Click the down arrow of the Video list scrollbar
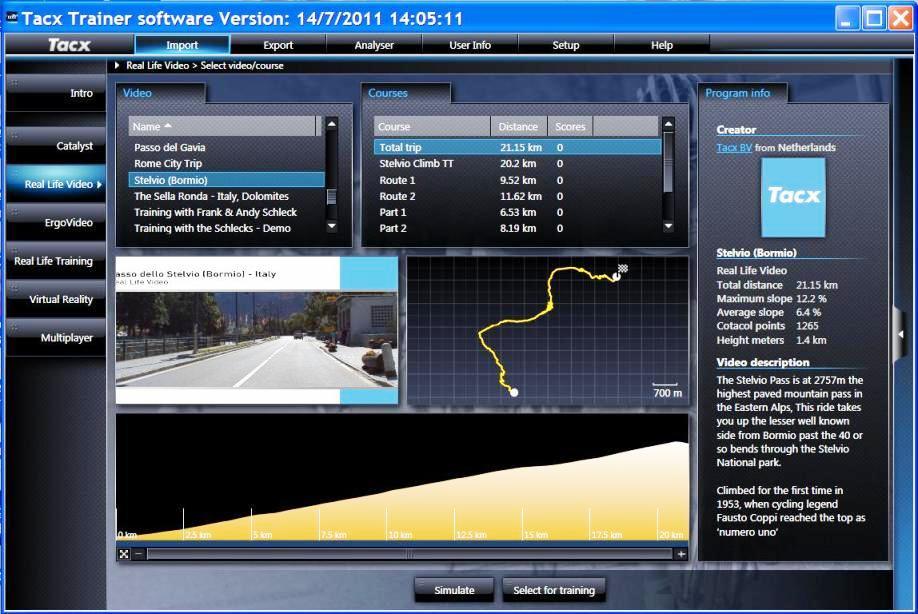The height and width of the screenshot is (614, 918). click(x=331, y=226)
